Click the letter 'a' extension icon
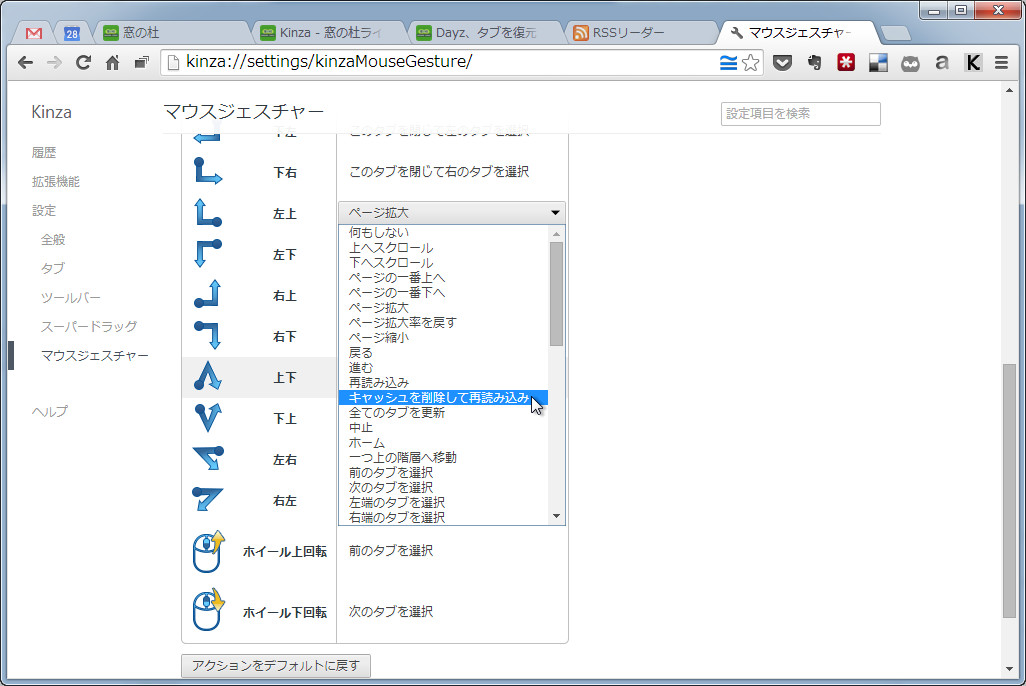The image size is (1026, 686). [942, 63]
